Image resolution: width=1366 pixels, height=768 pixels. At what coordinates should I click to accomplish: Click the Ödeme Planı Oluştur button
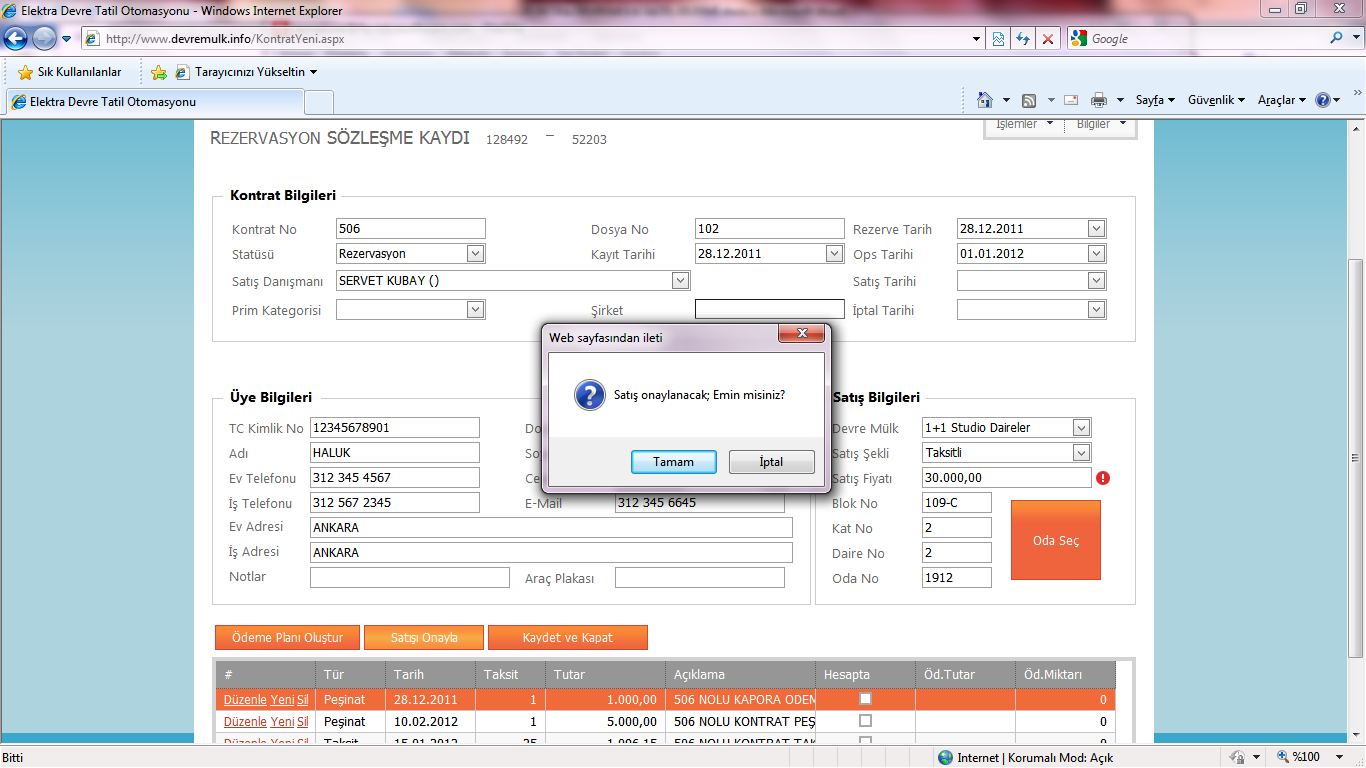[287, 638]
